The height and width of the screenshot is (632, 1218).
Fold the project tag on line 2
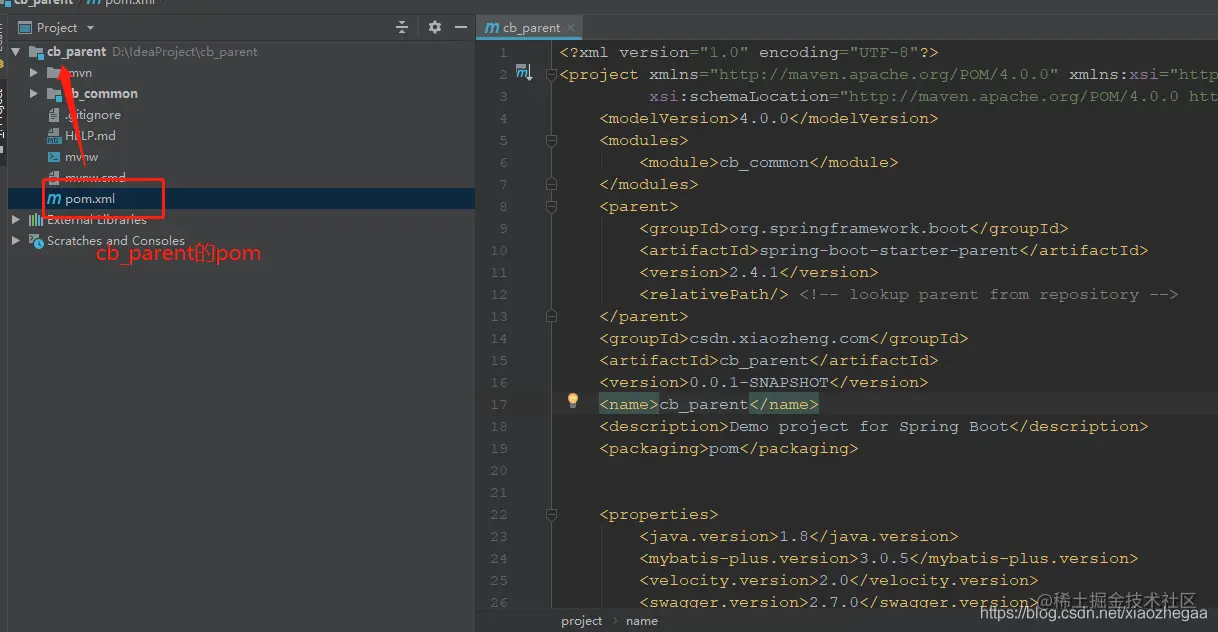click(551, 75)
